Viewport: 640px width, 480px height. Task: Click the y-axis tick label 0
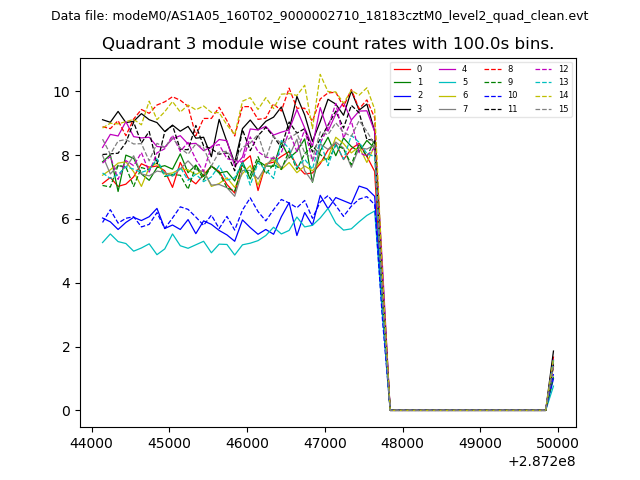pyautogui.click(x=66, y=411)
